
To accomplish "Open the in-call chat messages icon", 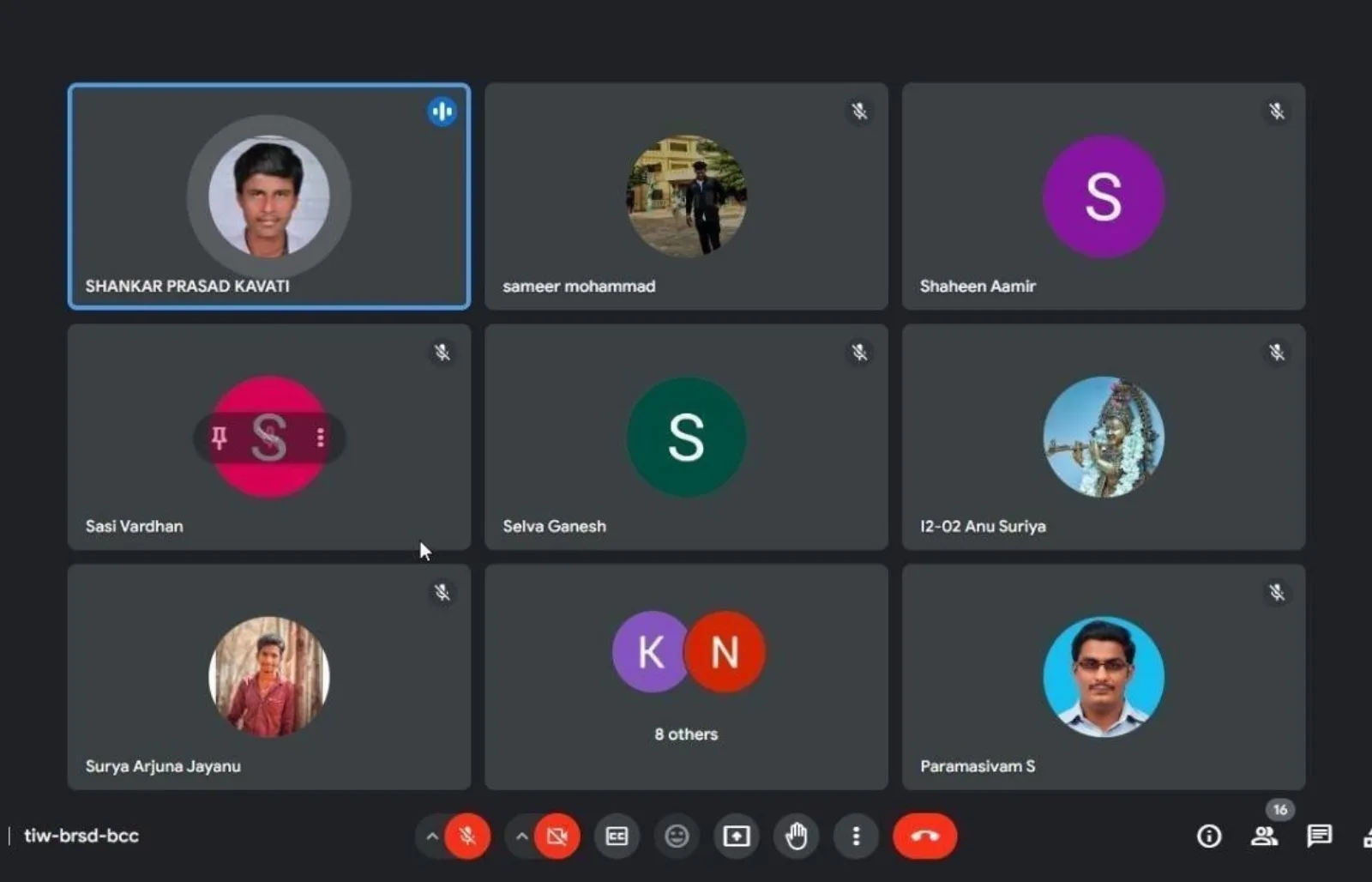I will point(1319,836).
